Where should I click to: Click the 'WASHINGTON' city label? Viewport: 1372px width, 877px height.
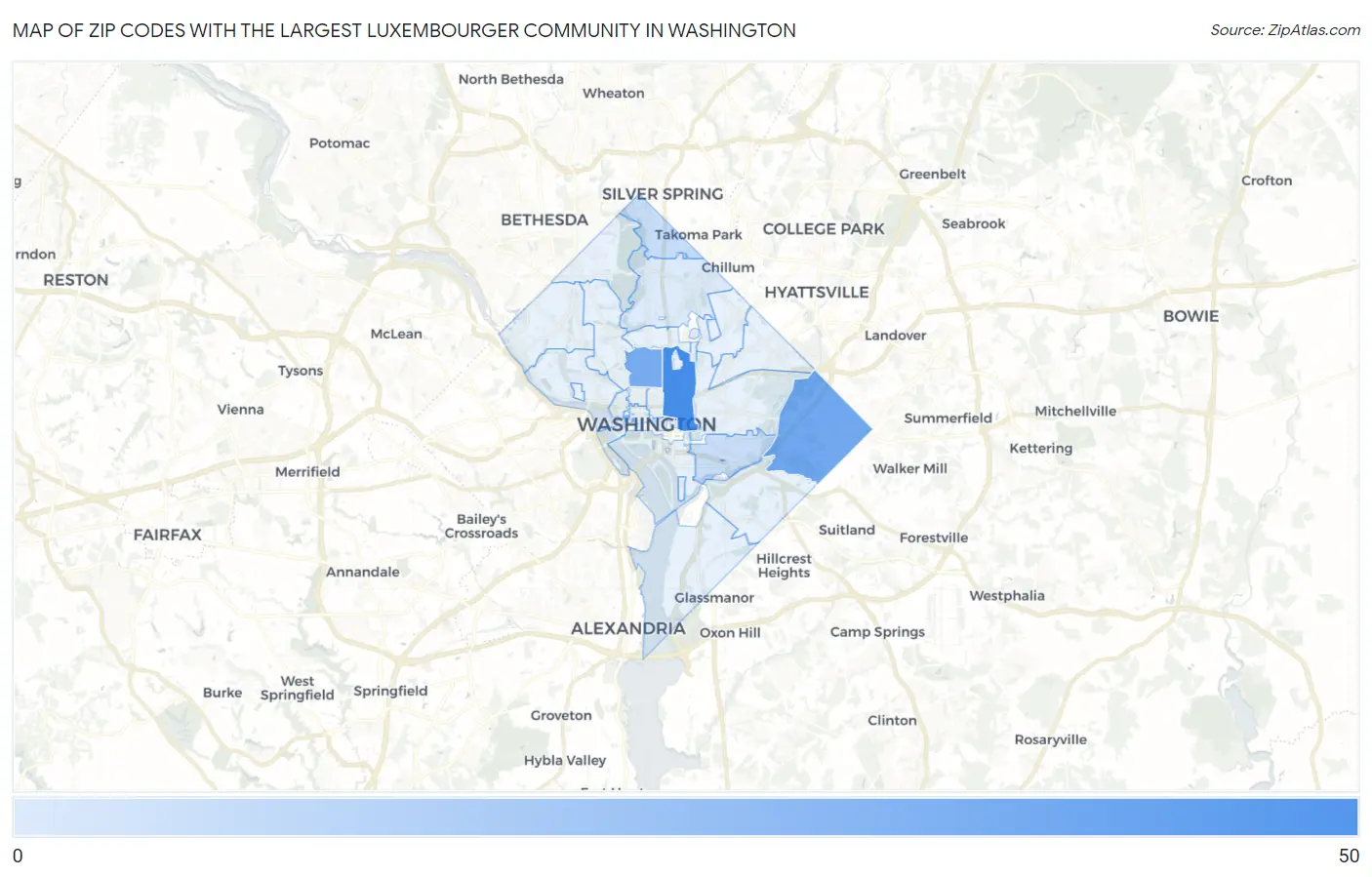coord(646,425)
